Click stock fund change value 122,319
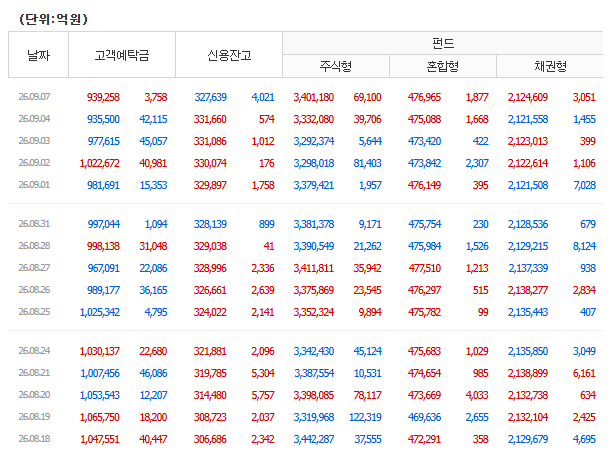Viewport: 612px width, 452px height. point(365,417)
